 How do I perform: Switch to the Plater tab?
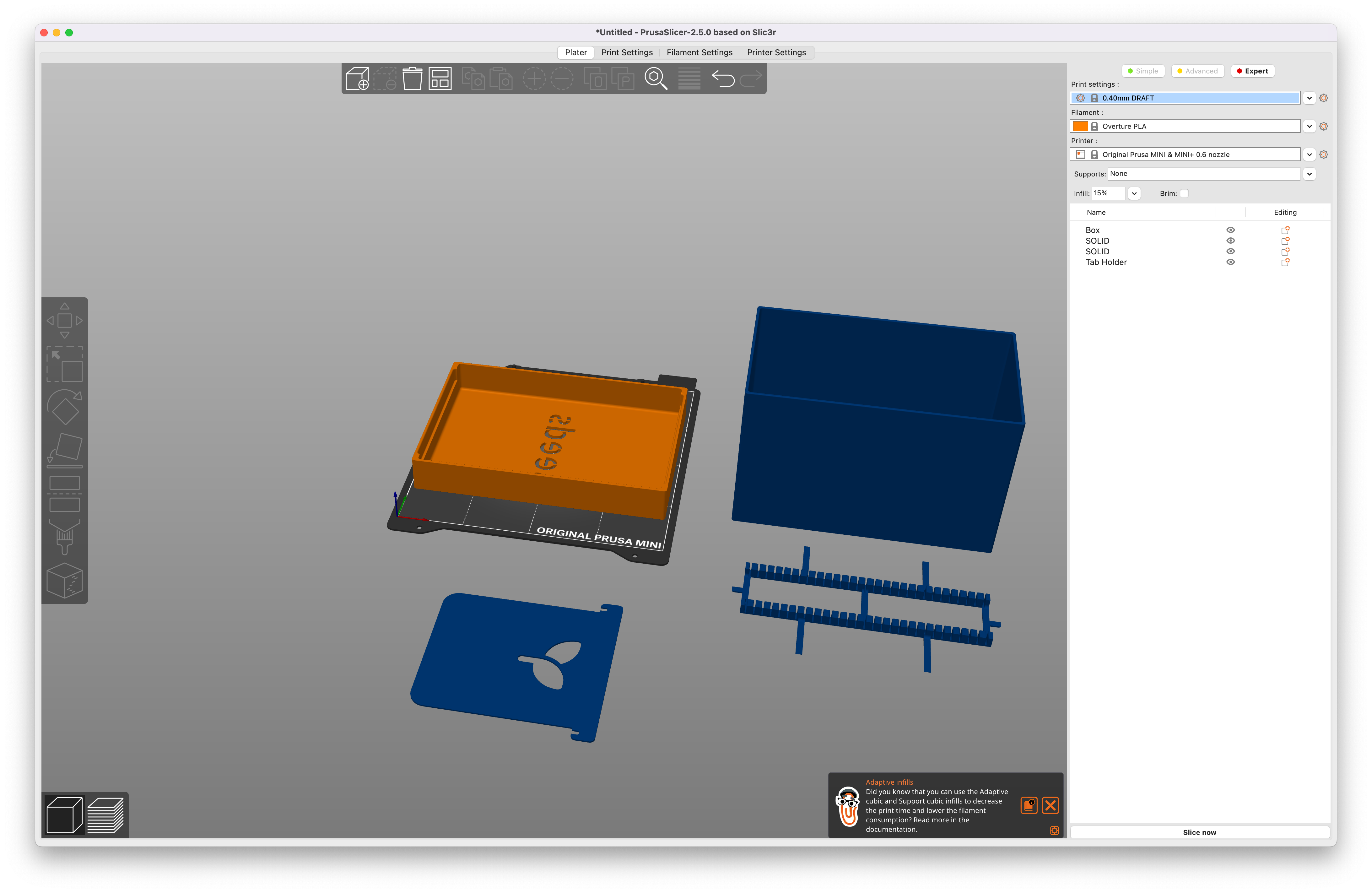(x=575, y=52)
